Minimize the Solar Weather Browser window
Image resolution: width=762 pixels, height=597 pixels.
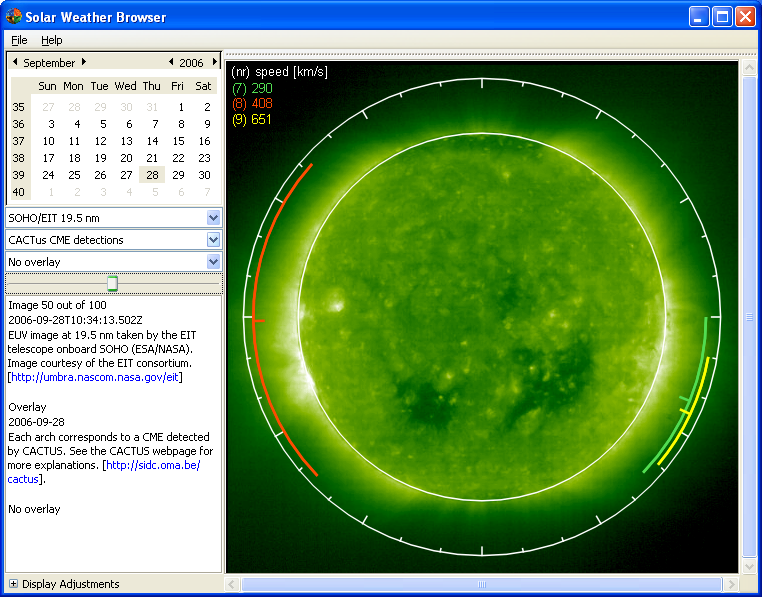(699, 17)
